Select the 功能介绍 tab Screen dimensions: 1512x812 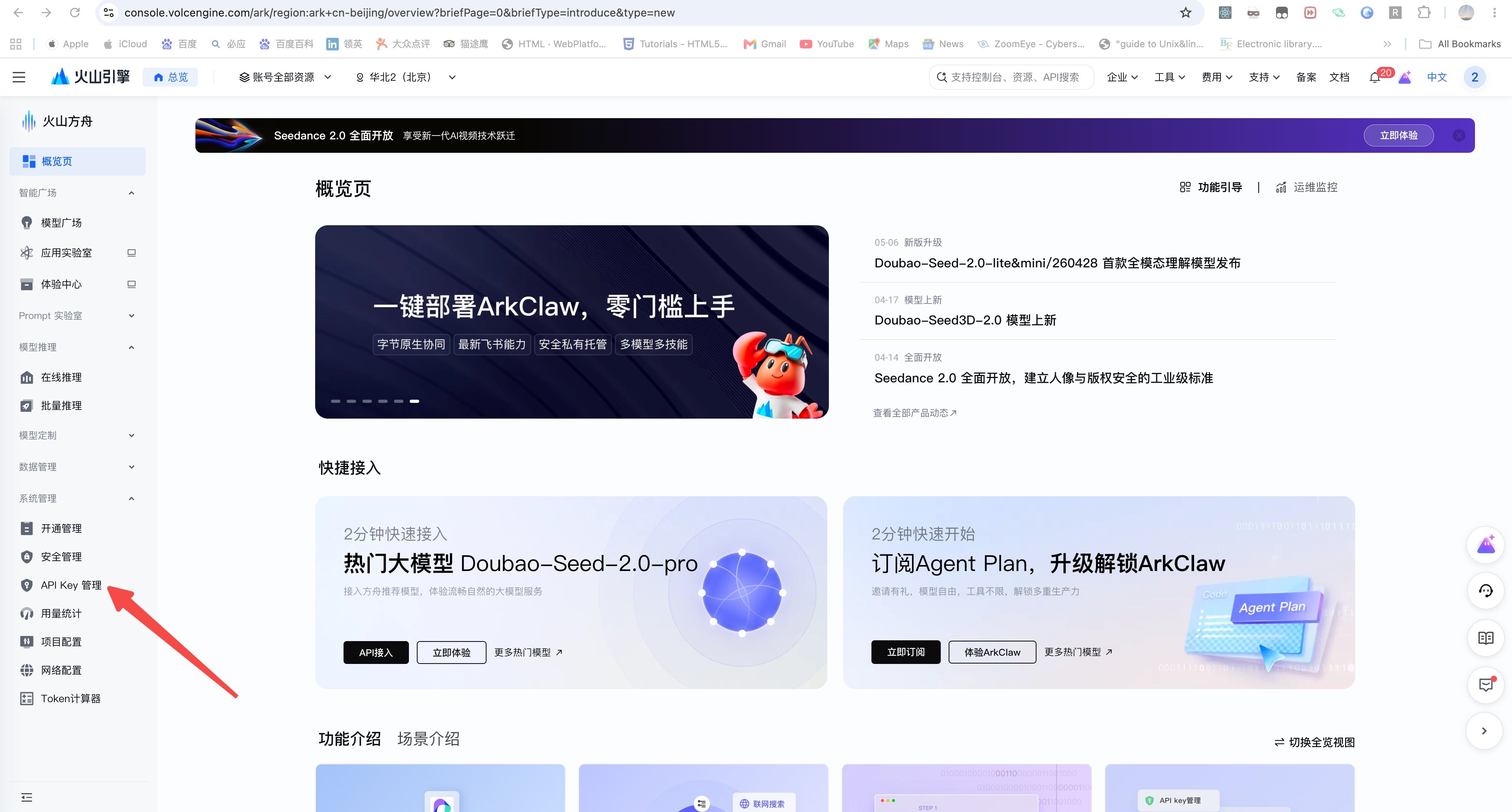350,739
